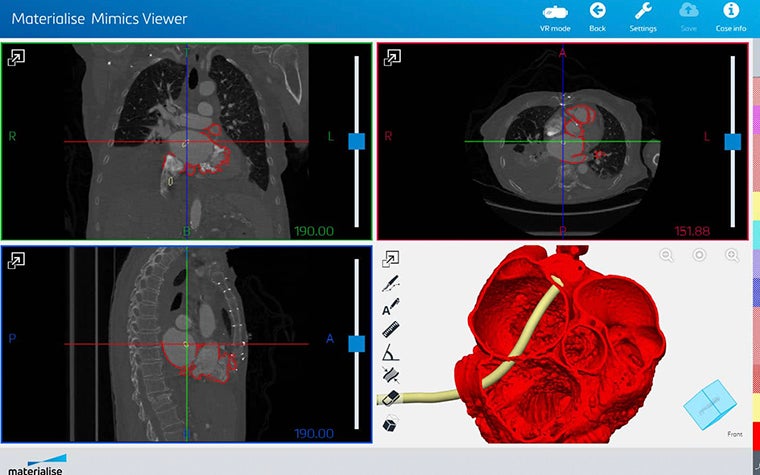
Task: Select the drawing pen tool in 3D view
Action: point(392,282)
